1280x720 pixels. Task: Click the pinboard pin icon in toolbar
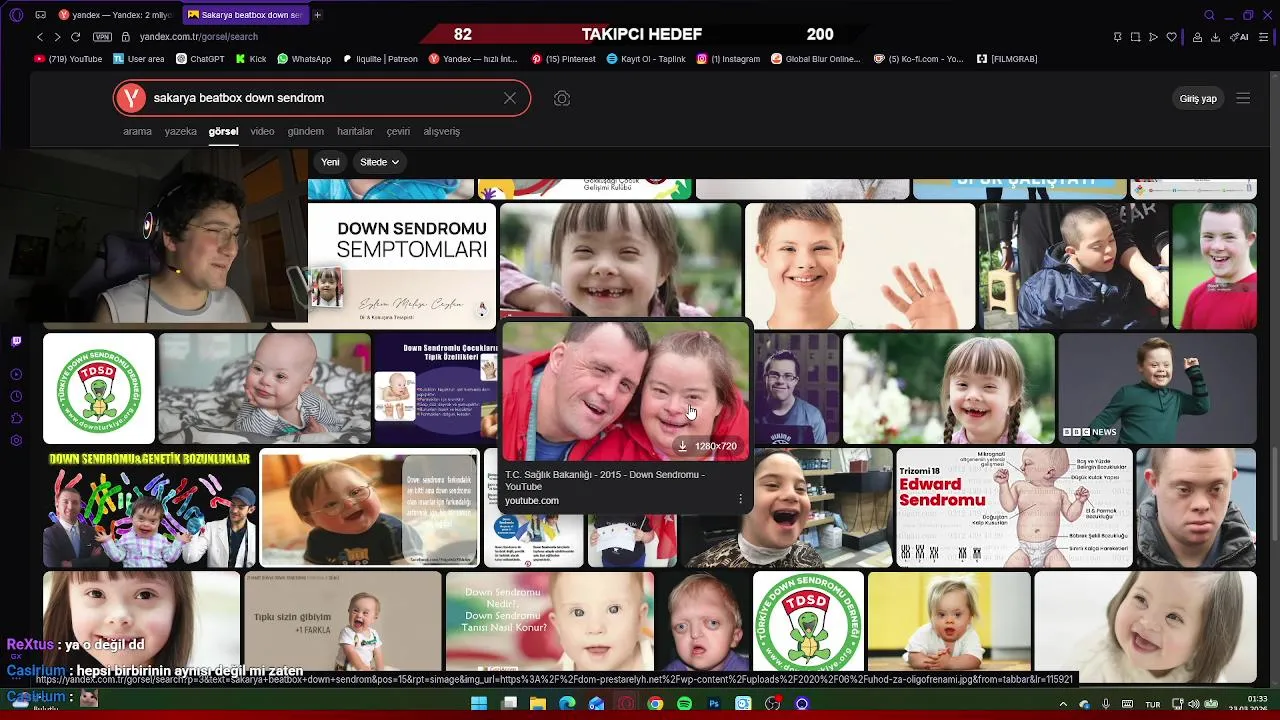tap(1117, 37)
